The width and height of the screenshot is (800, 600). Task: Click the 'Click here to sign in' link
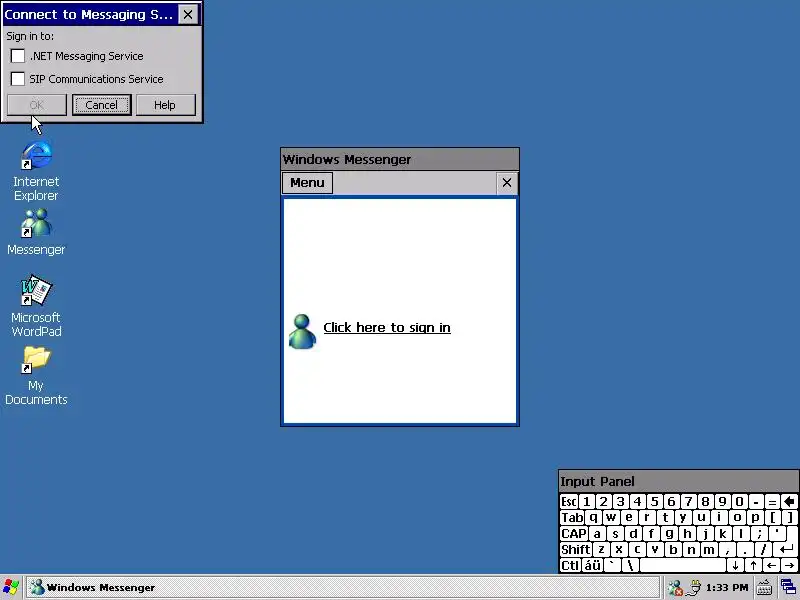pyautogui.click(x=387, y=328)
